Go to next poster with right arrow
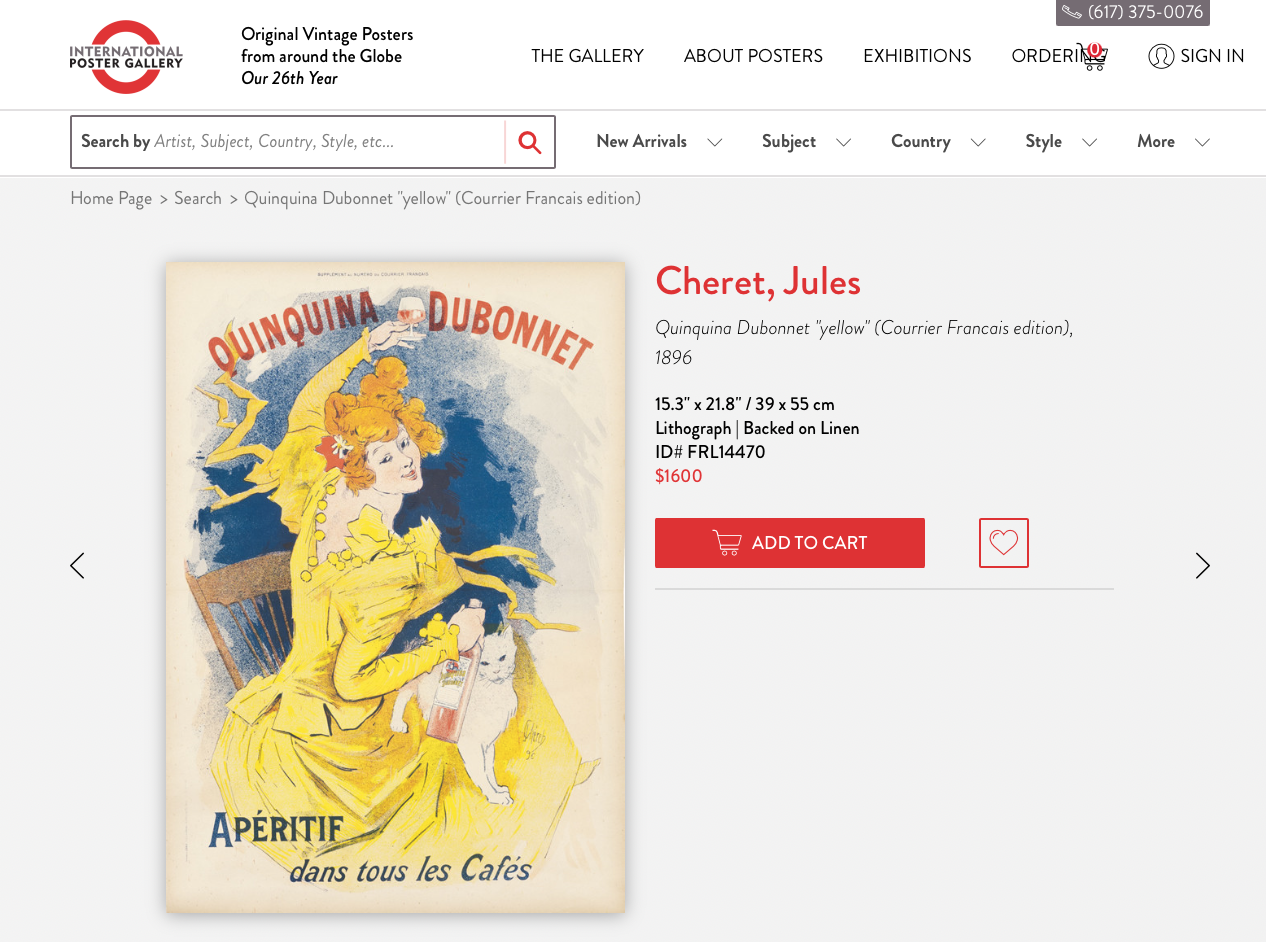The image size is (1266, 942). pos(1203,566)
